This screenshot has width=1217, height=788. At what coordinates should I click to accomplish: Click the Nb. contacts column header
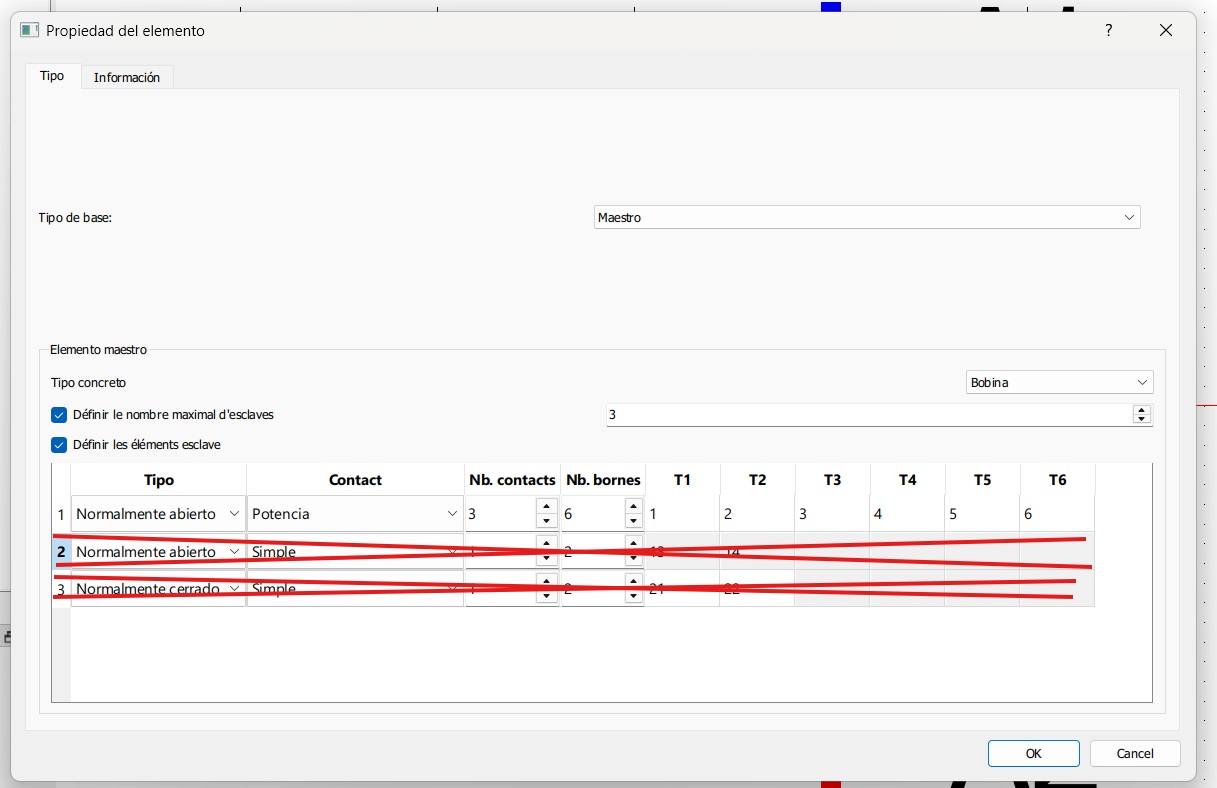click(512, 480)
